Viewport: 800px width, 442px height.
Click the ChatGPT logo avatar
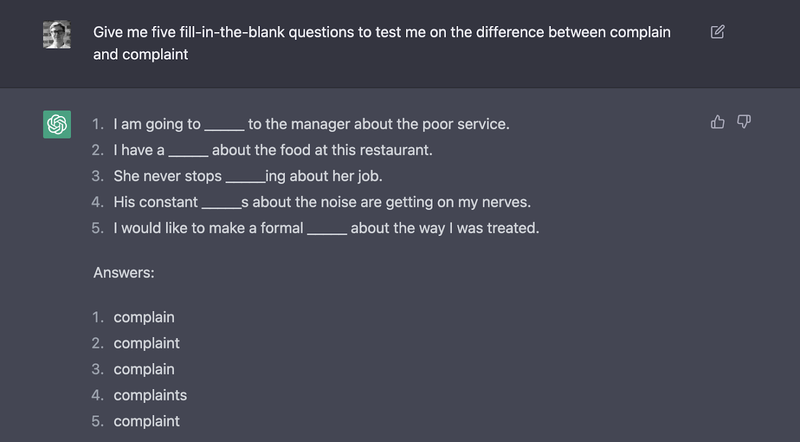click(x=57, y=125)
